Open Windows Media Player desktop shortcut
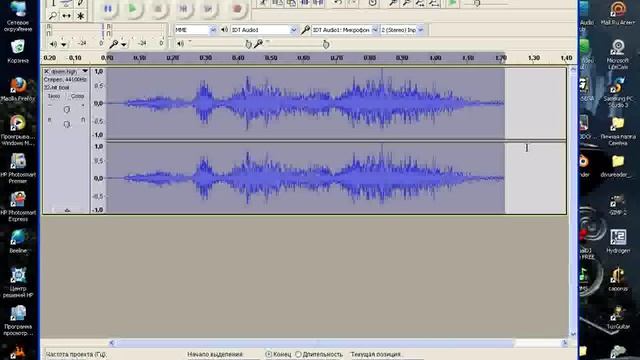The width and height of the screenshot is (640, 360). (18, 131)
